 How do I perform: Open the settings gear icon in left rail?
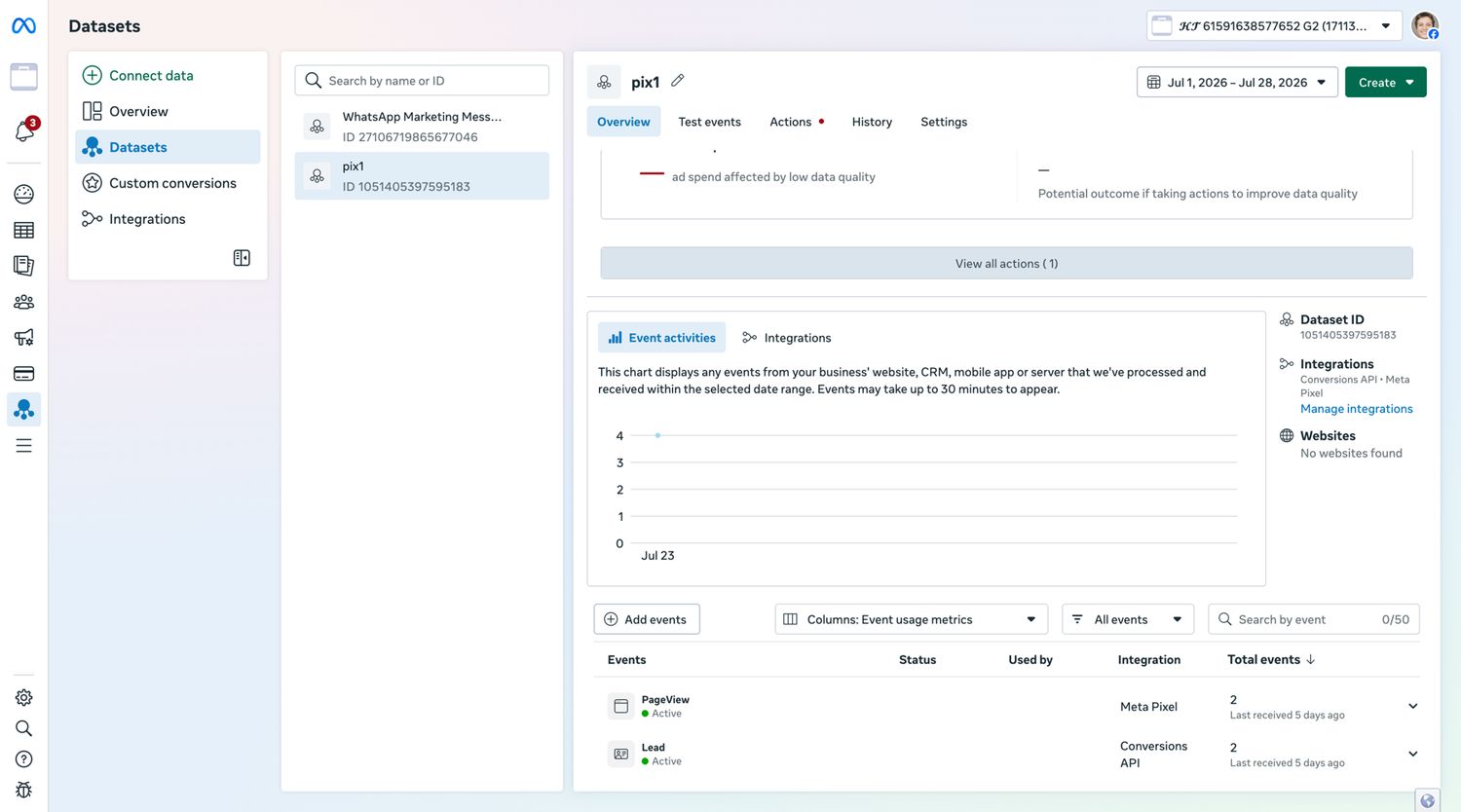[x=24, y=697]
